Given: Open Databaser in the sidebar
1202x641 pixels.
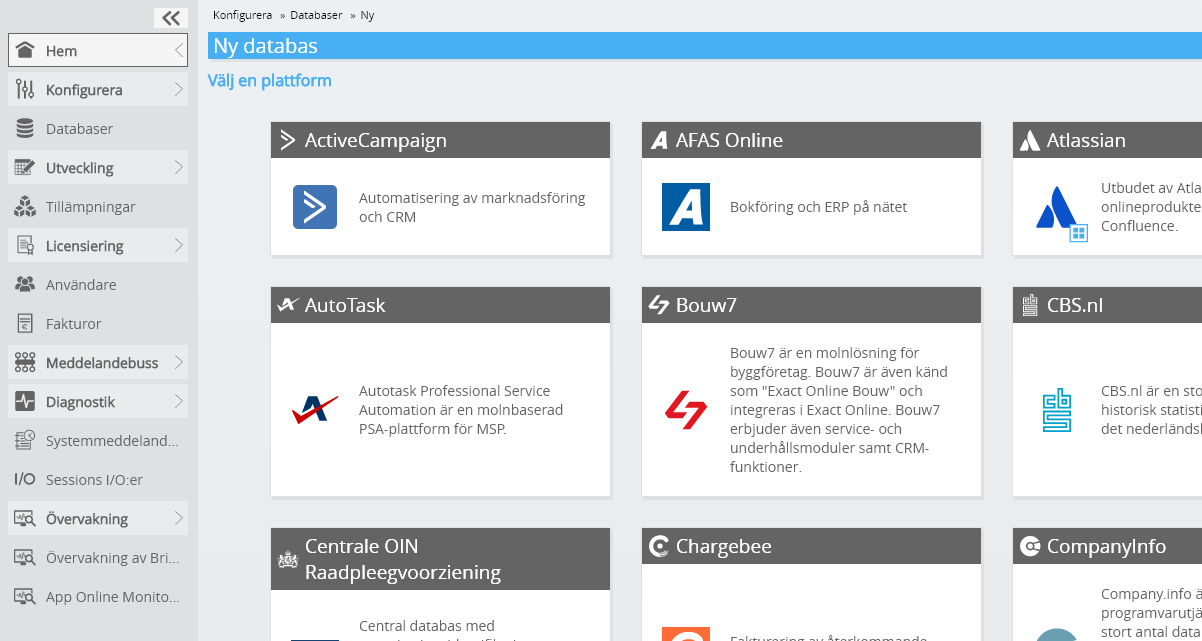Looking at the screenshot, I should 98,128.
